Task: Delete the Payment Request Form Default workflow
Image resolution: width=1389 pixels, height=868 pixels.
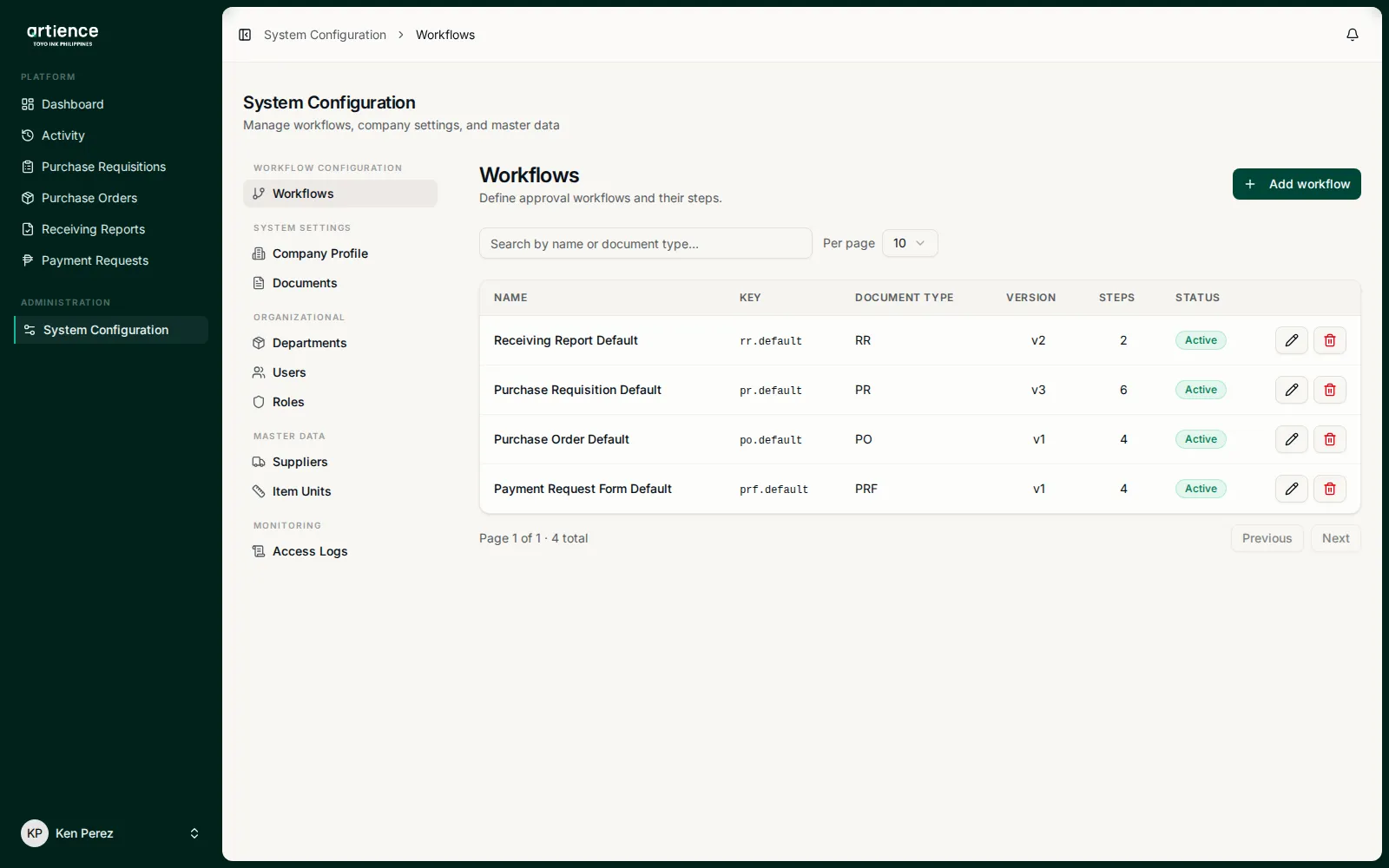Action: tap(1330, 489)
